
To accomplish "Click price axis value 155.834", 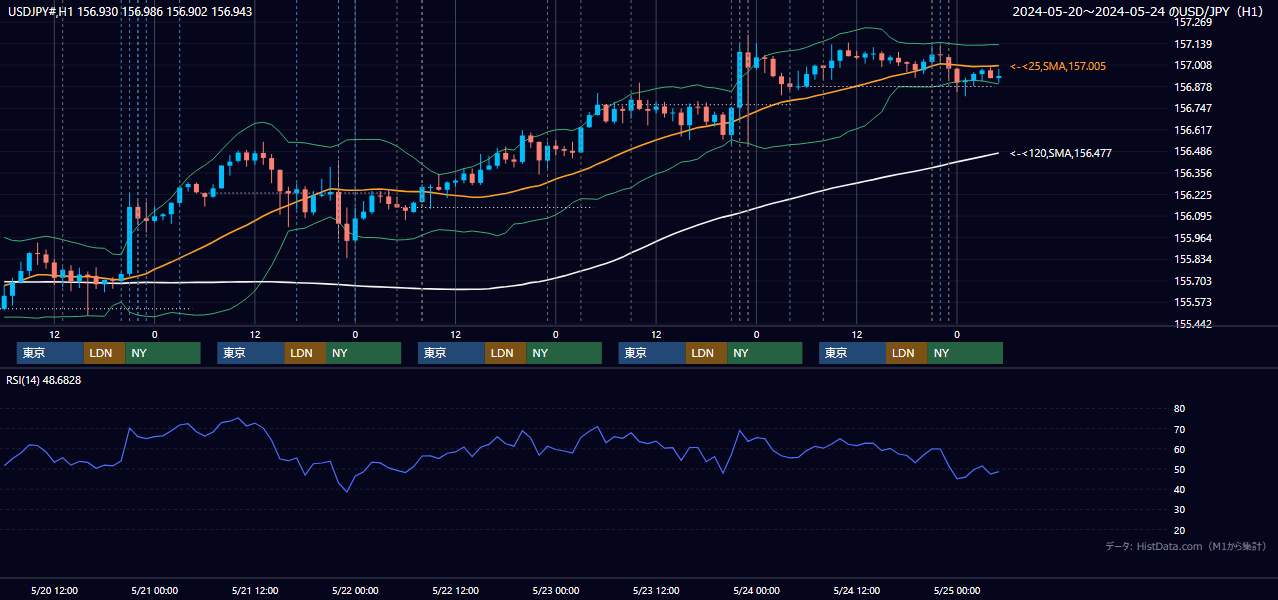I will (x=1193, y=259).
